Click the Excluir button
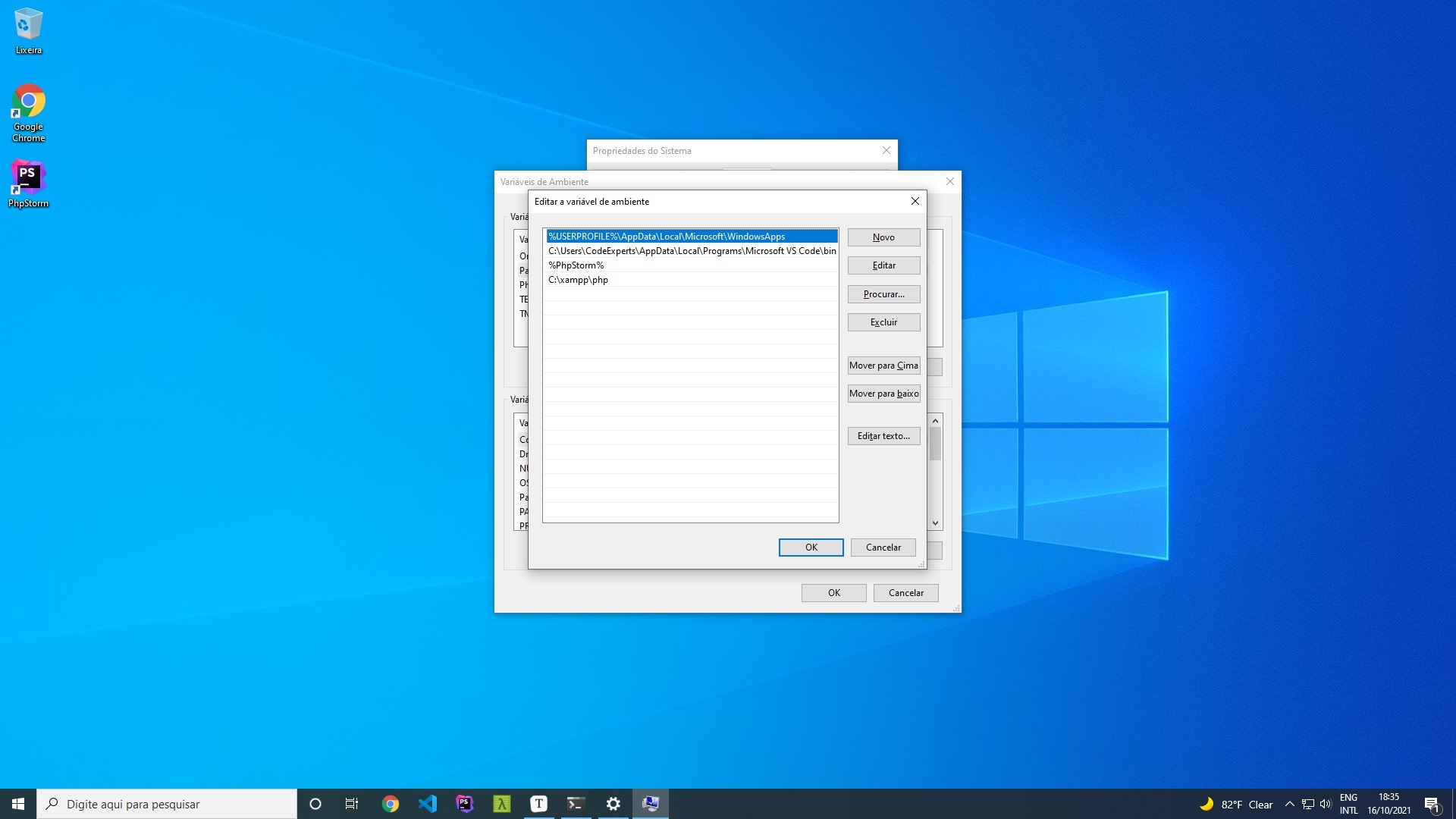The width and height of the screenshot is (1456, 819). coord(883,322)
